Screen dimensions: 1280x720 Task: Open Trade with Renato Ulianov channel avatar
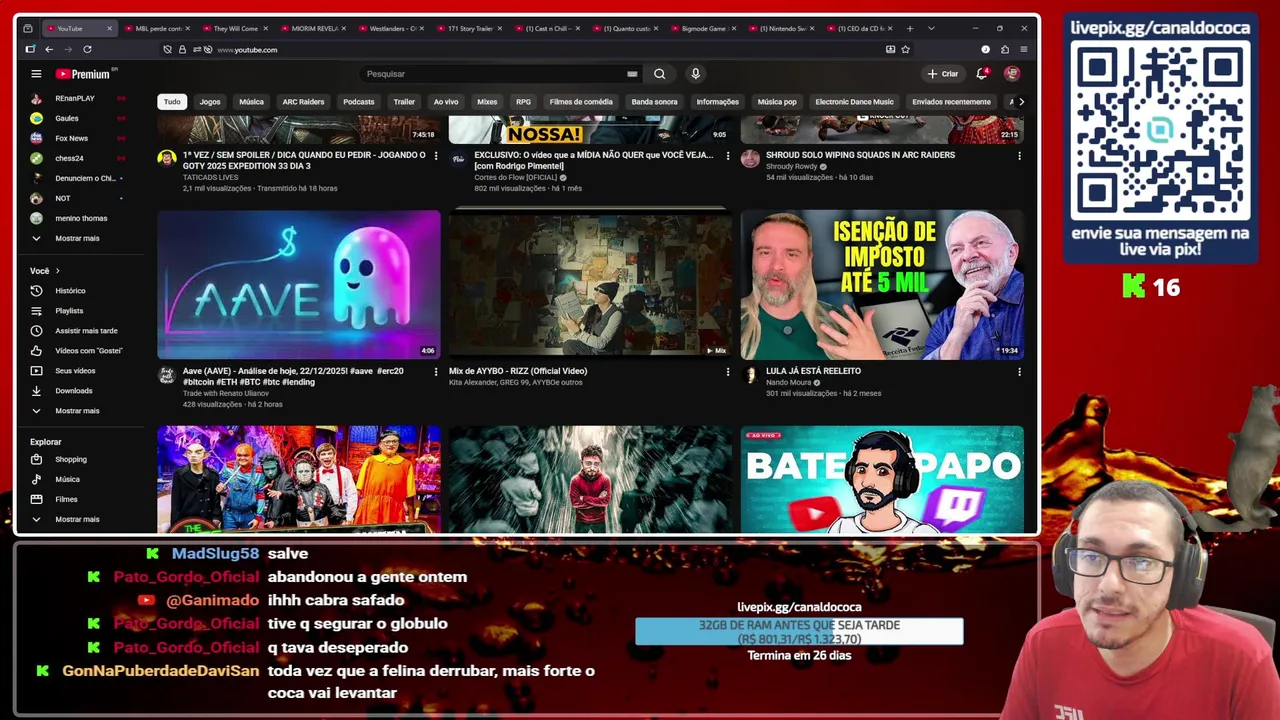click(167, 375)
